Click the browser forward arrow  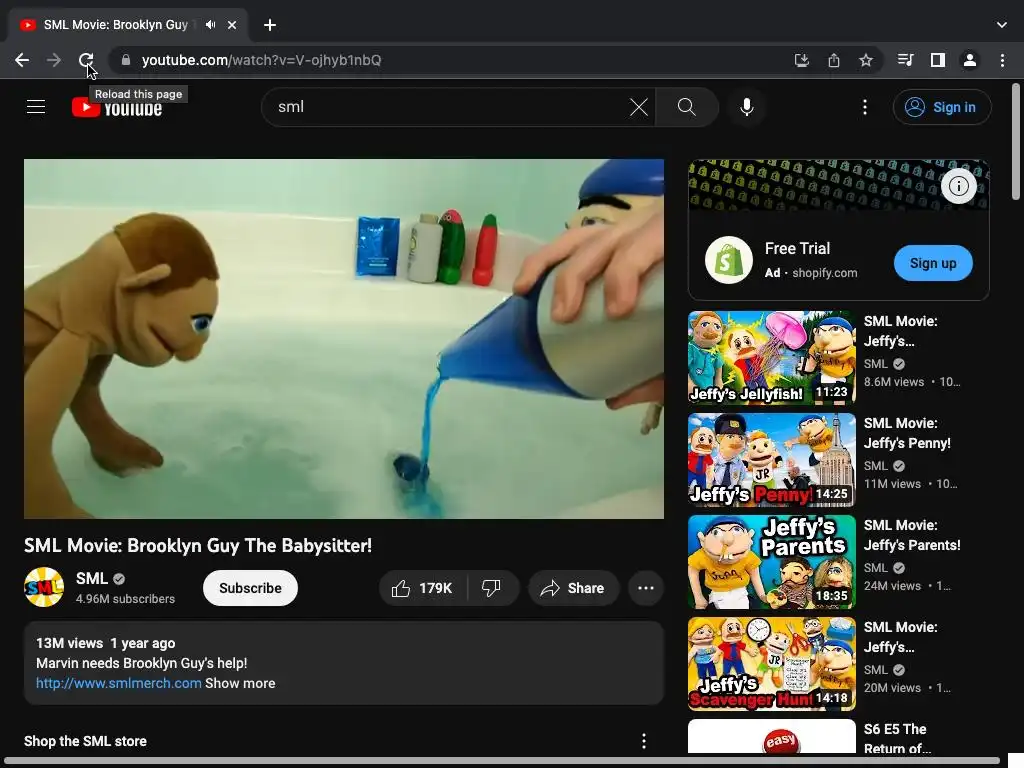(x=54, y=60)
